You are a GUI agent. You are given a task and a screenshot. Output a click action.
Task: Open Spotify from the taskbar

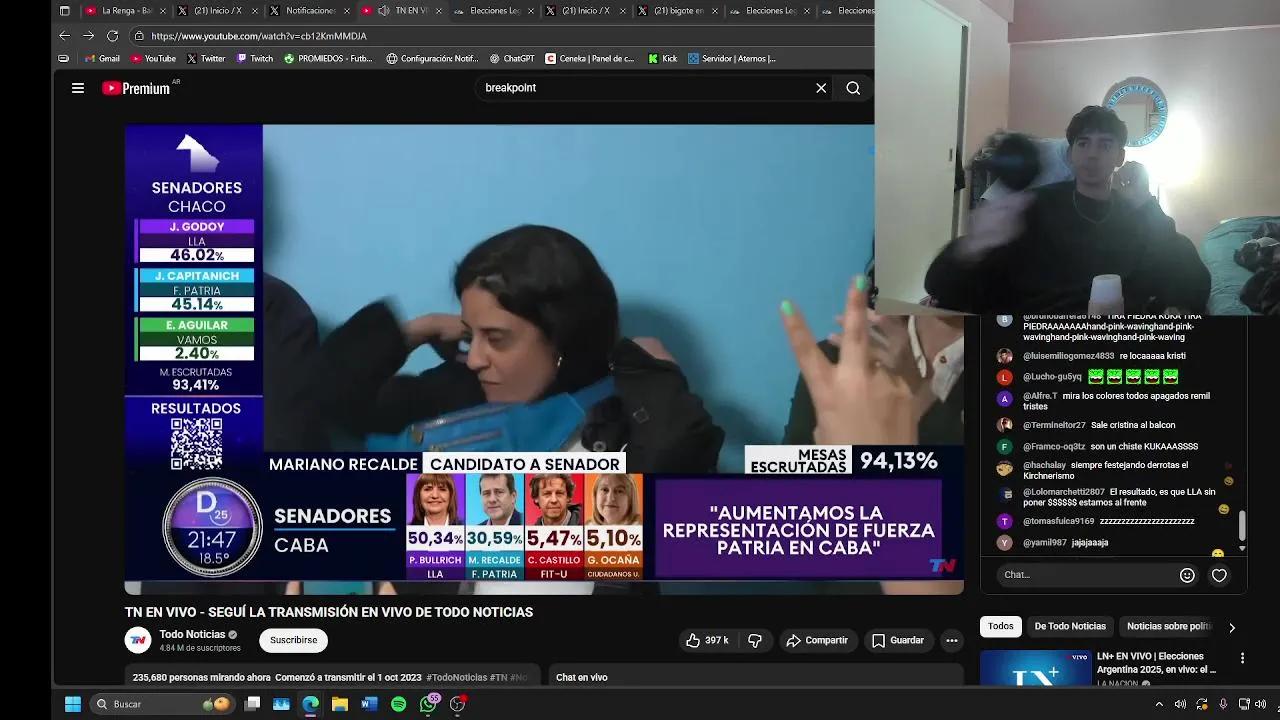[x=398, y=704]
